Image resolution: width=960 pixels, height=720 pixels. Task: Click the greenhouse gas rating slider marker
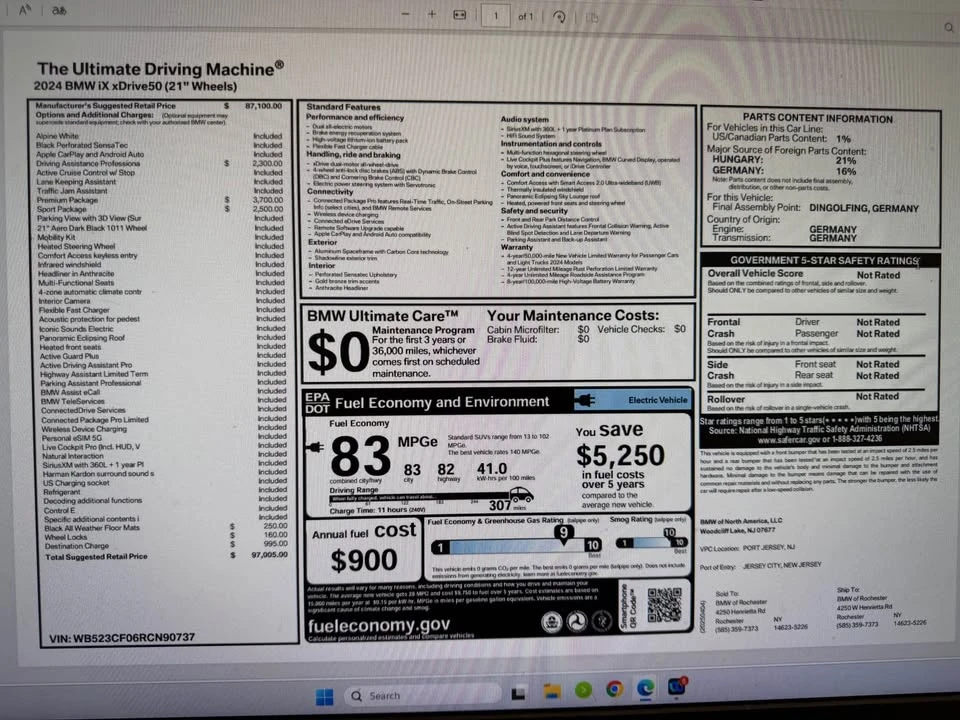point(563,533)
